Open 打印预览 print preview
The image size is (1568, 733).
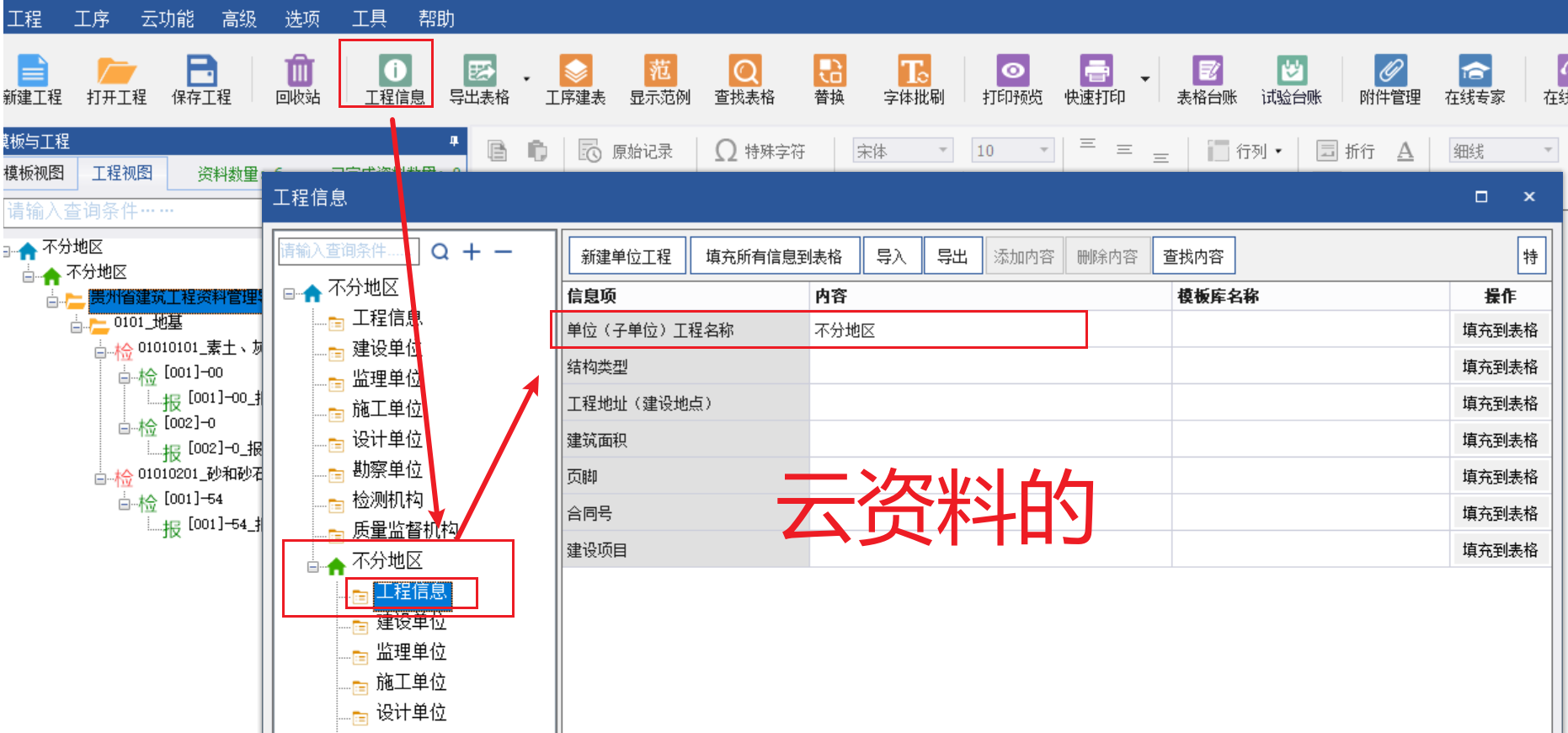[1012, 72]
